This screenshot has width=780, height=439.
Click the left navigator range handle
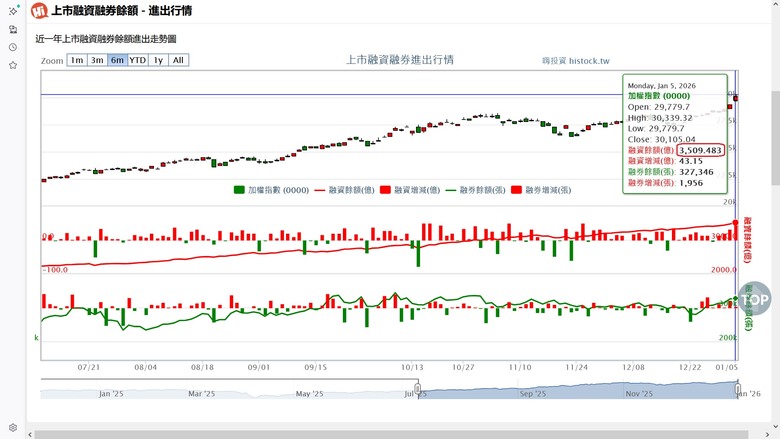tap(418, 389)
